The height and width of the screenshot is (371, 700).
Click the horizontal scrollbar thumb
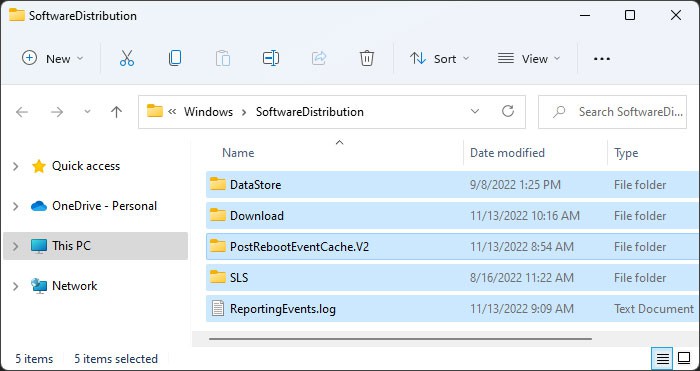point(400,339)
